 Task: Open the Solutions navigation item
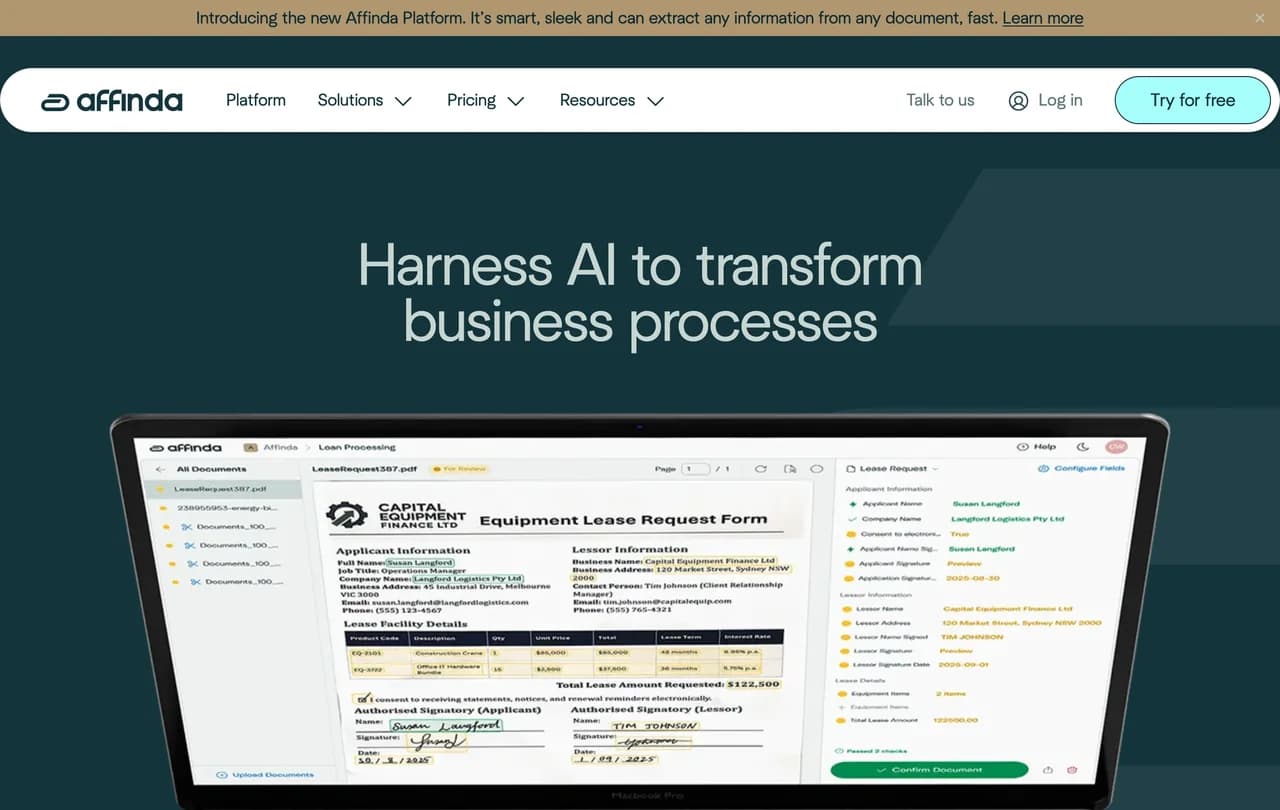350,100
